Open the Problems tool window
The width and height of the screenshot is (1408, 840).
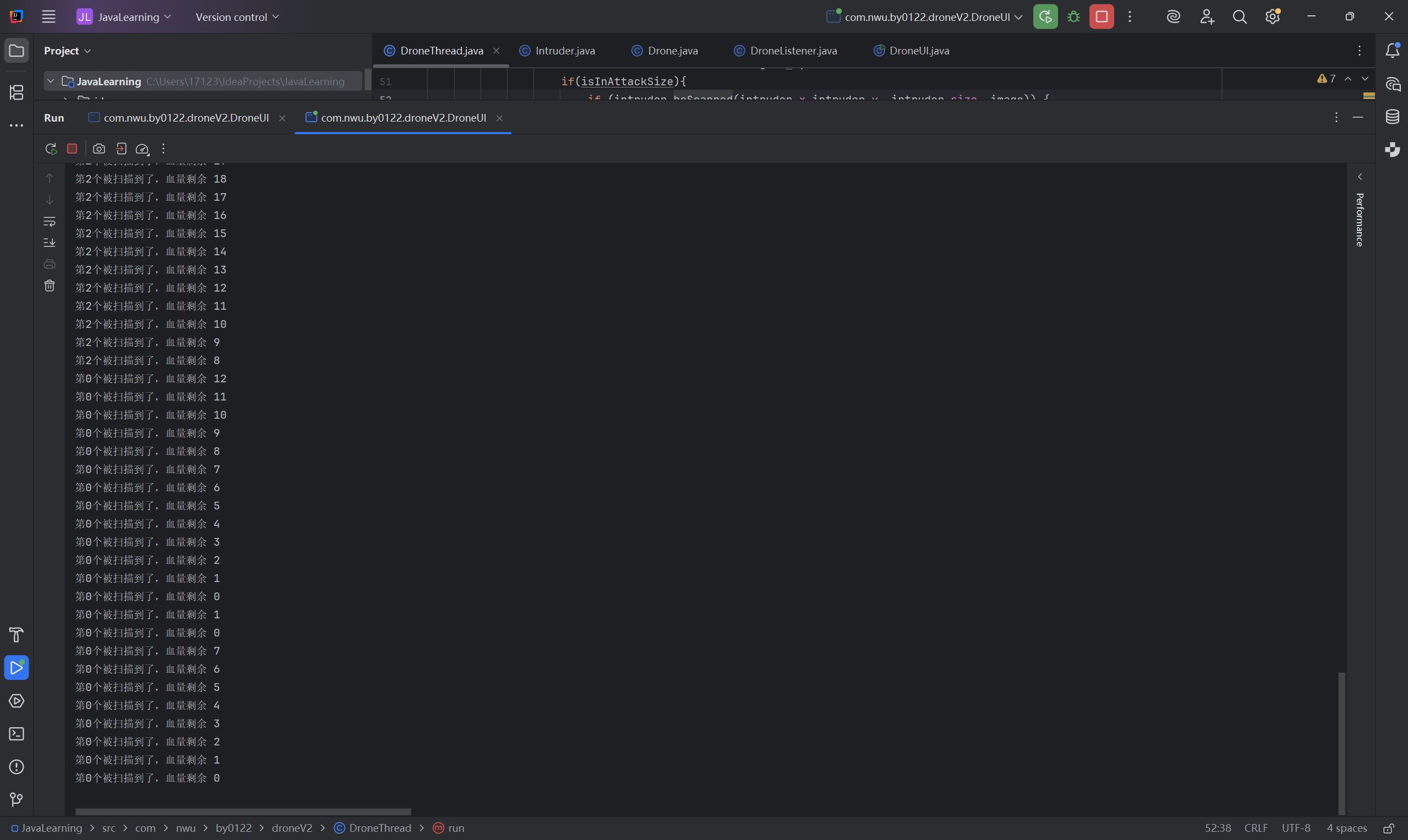tap(17, 767)
